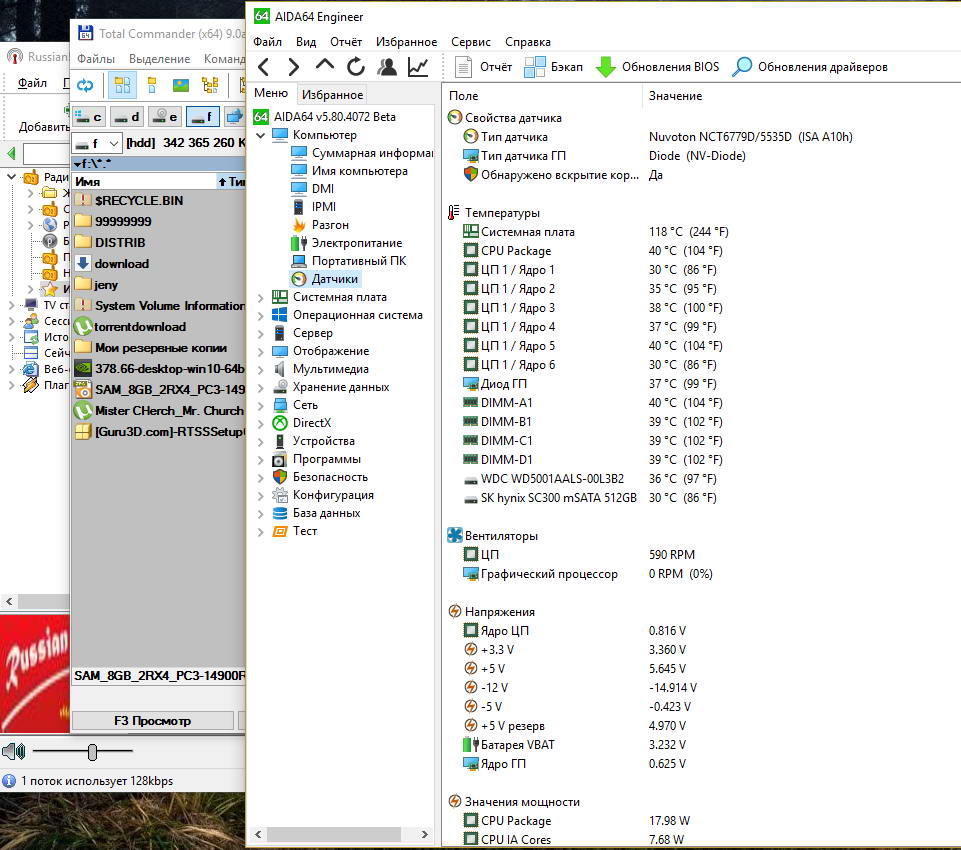Click the Конфигурация icon in tree
The image size is (961, 850).
pos(280,495)
